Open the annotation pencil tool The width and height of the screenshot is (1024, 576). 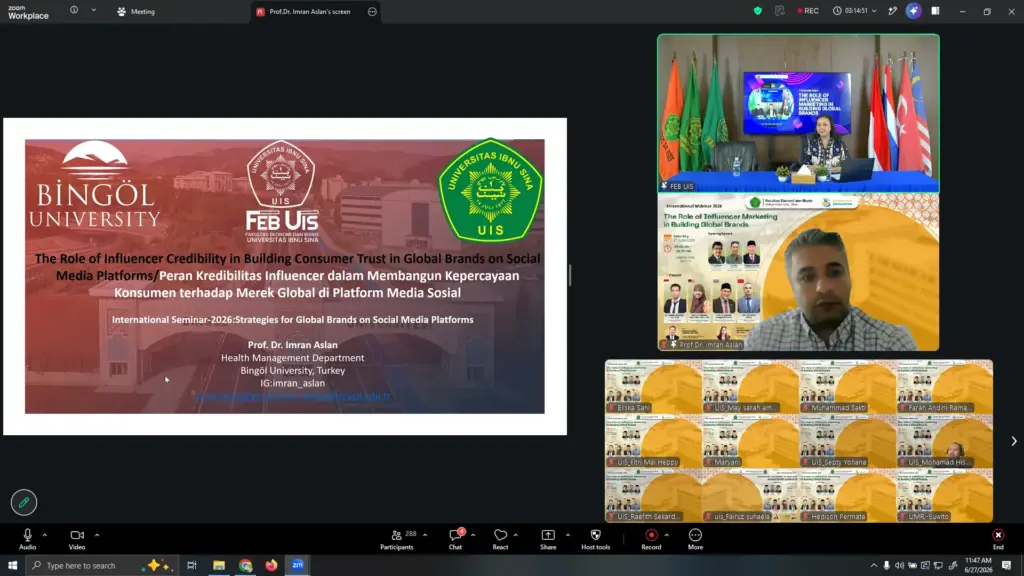pyautogui.click(x=24, y=502)
